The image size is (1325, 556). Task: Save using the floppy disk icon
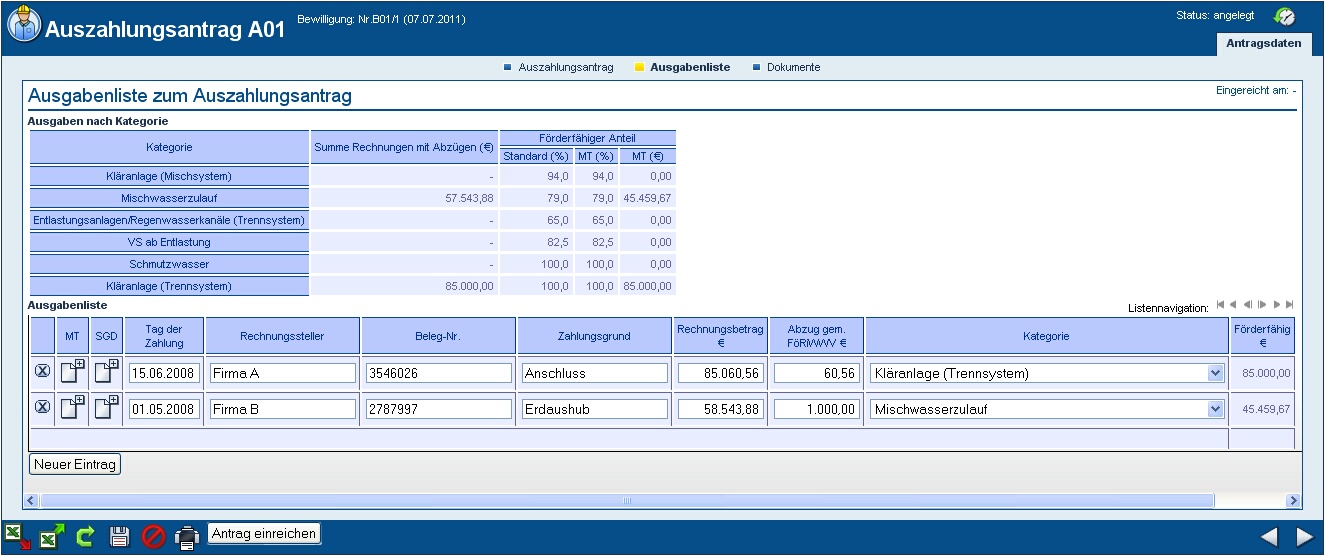[119, 537]
